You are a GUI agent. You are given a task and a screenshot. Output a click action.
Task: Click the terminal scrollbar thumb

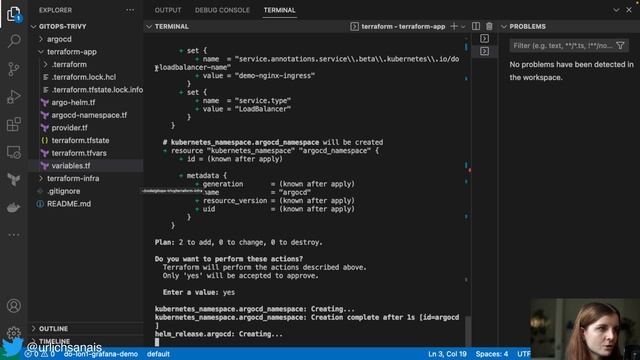[x=468, y=331]
